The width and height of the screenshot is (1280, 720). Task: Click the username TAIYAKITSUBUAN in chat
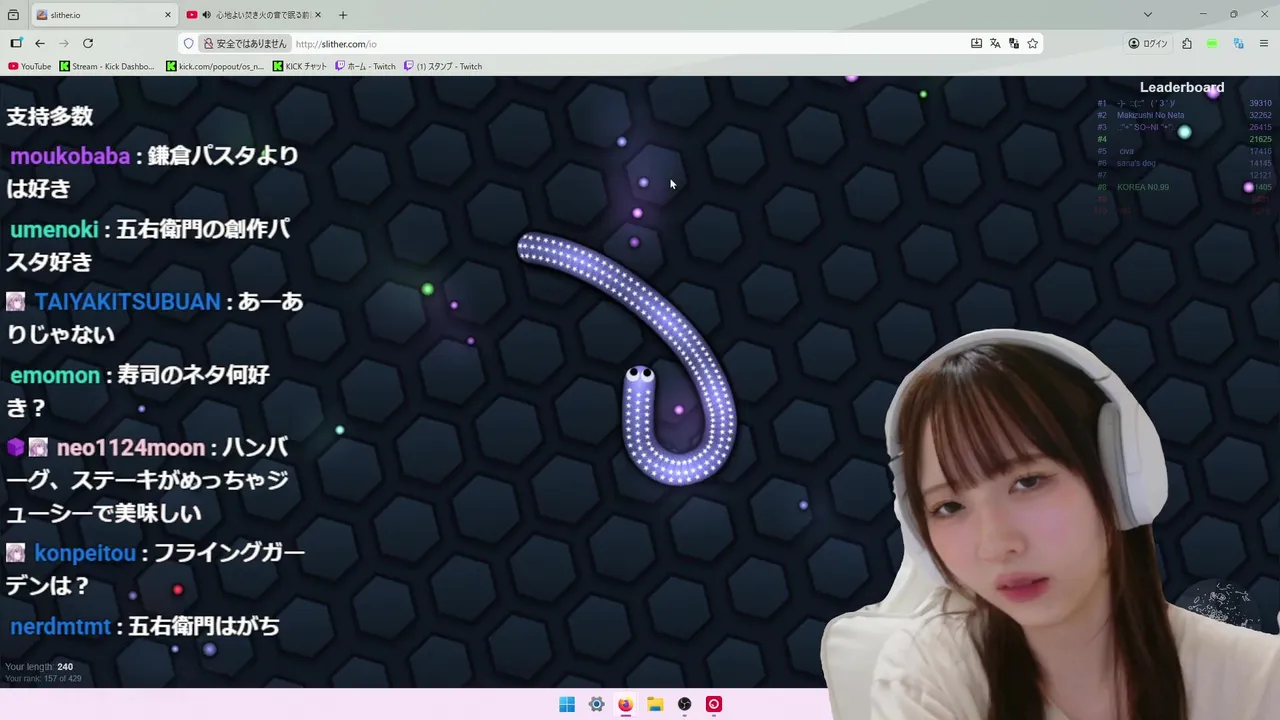coord(127,302)
